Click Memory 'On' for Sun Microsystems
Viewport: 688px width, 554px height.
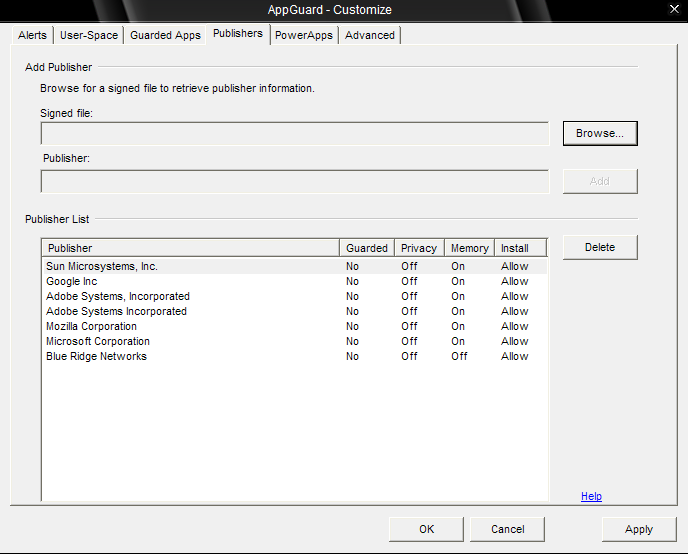(x=458, y=266)
